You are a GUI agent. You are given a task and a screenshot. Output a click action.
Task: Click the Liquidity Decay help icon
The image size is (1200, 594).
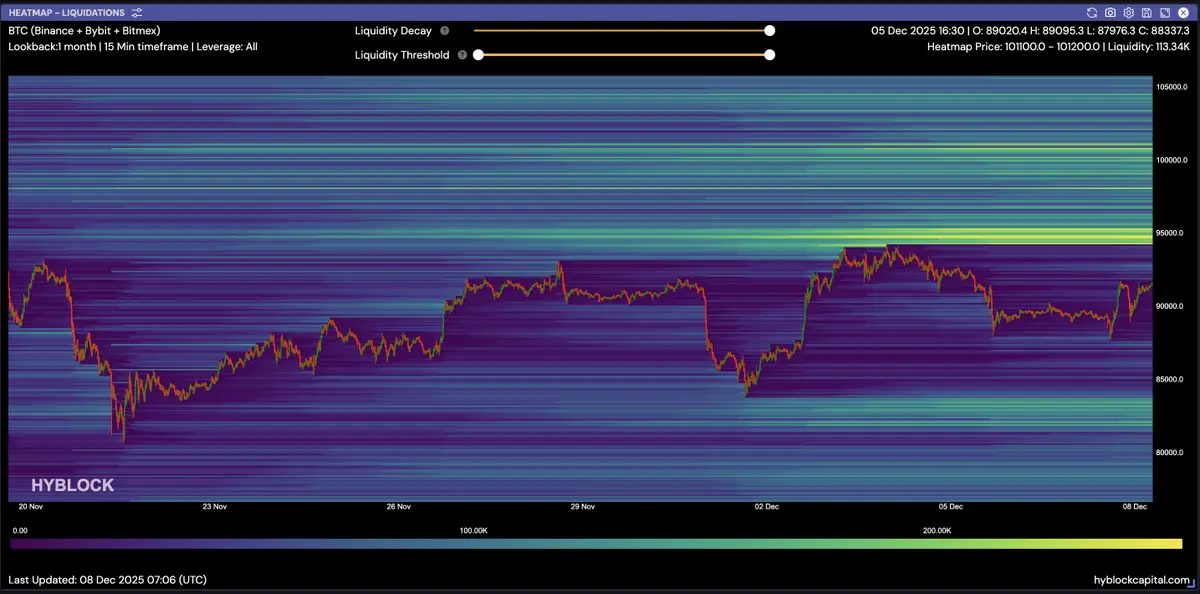point(444,31)
